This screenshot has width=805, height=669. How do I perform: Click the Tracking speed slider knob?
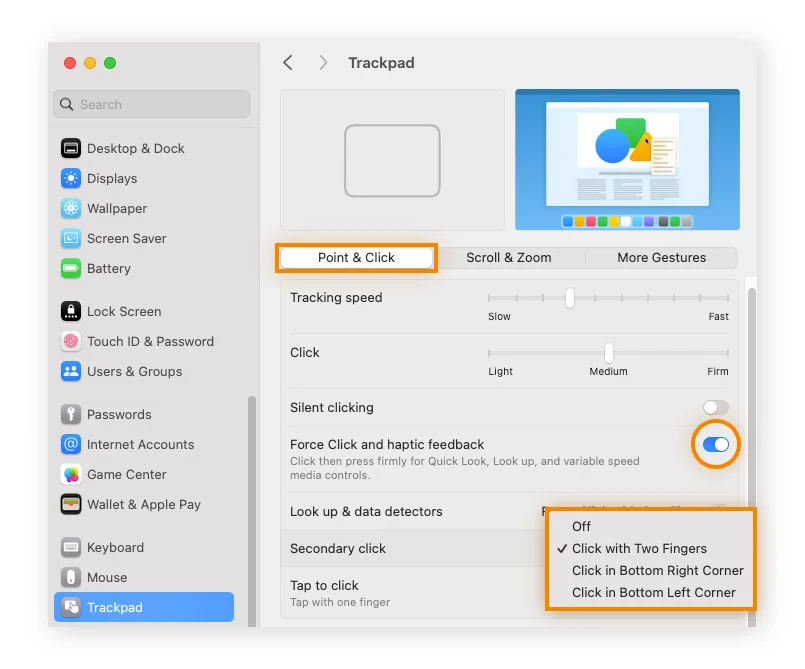click(x=569, y=298)
